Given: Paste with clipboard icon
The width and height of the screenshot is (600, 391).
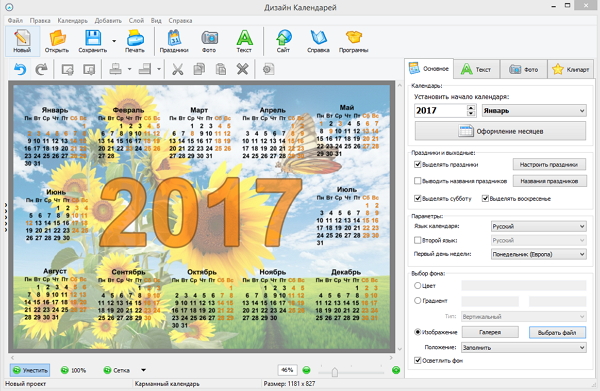Looking at the screenshot, I should (221, 69).
